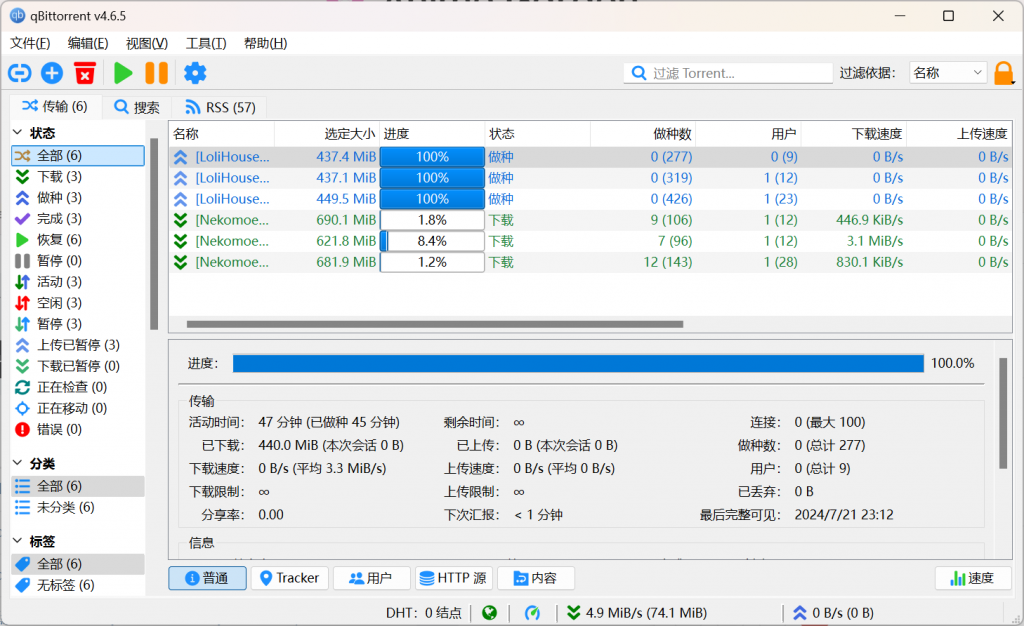This screenshot has height=626, width=1024.
Task: Switch to the Tracker details tab
Action: [289, 578]
